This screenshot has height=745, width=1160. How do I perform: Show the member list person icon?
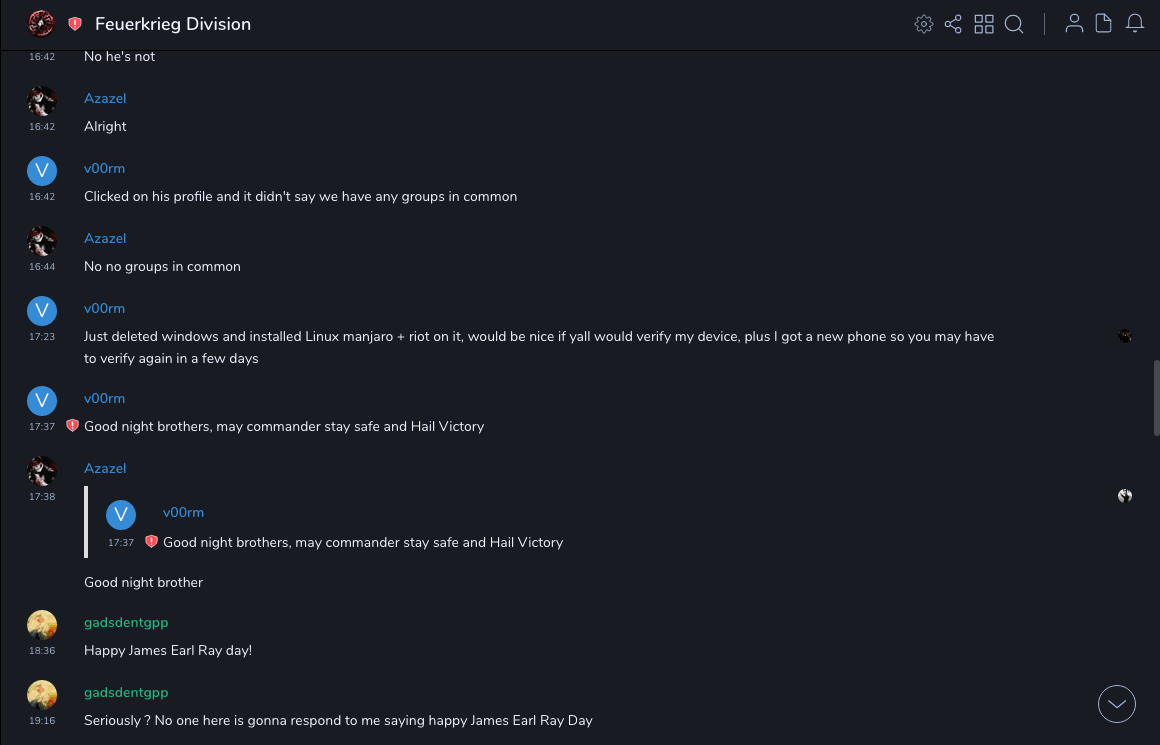pos(1074,24)
